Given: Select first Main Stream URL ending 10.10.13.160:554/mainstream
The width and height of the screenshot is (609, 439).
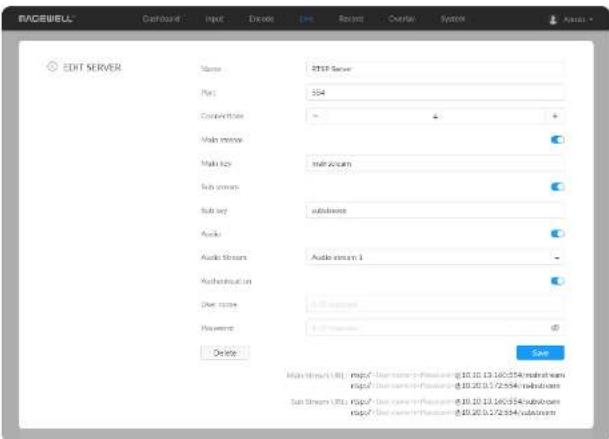Looking at the screenshot, I should coord(458,375).
